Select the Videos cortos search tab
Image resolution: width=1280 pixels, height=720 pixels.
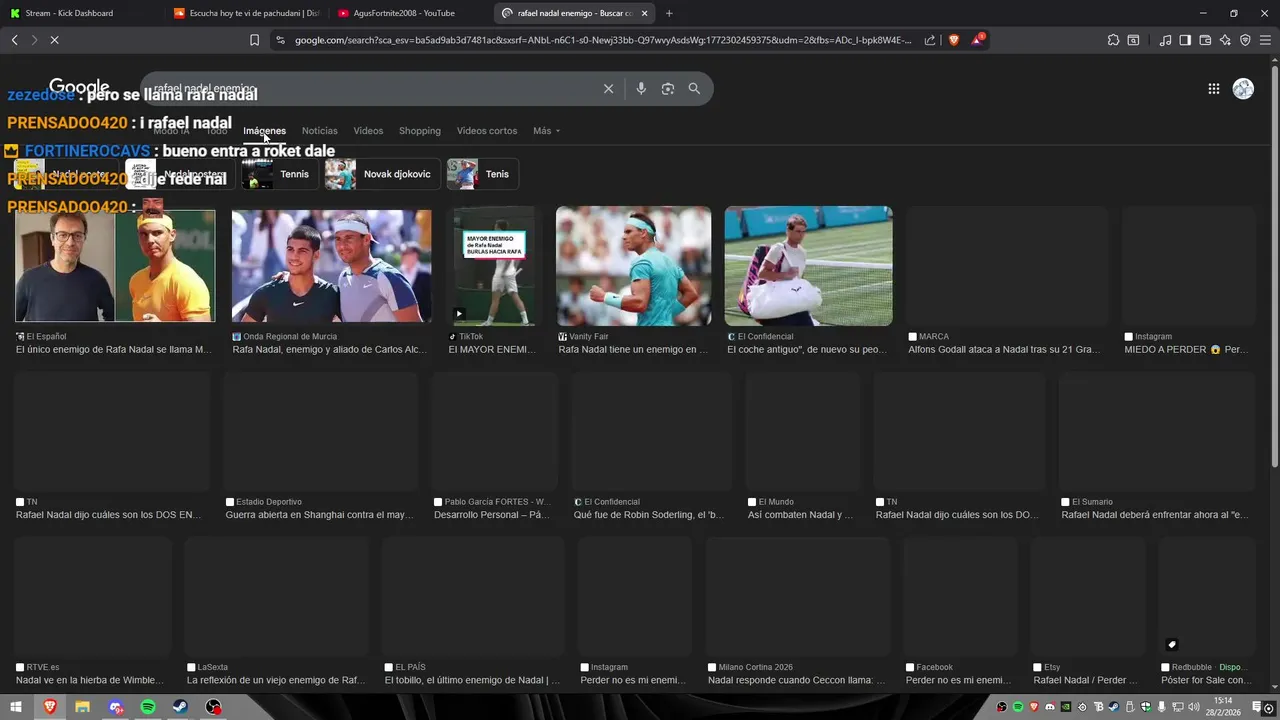(487, 131)
